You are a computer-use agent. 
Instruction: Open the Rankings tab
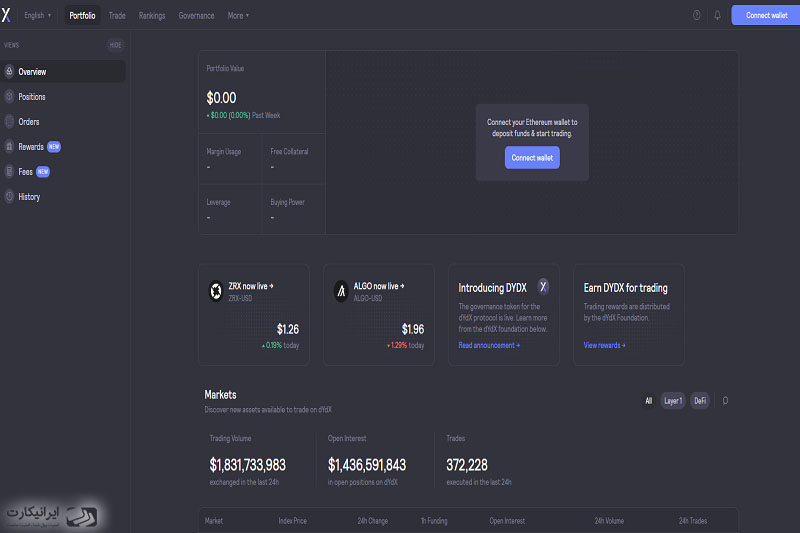click(x=152, y=15)
